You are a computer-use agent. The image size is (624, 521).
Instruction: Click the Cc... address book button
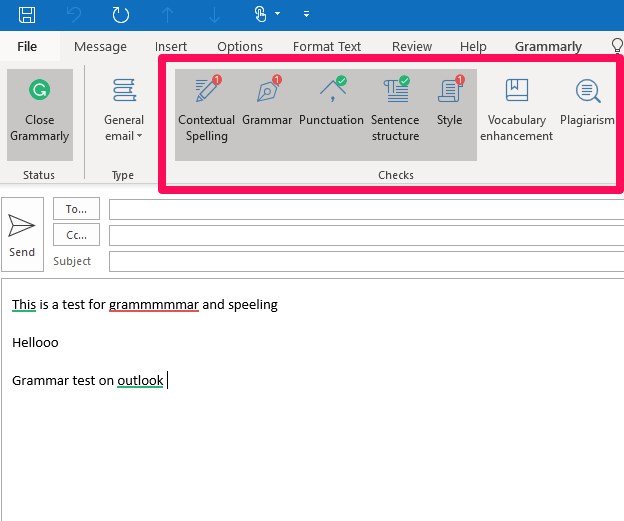pos(76,235)
